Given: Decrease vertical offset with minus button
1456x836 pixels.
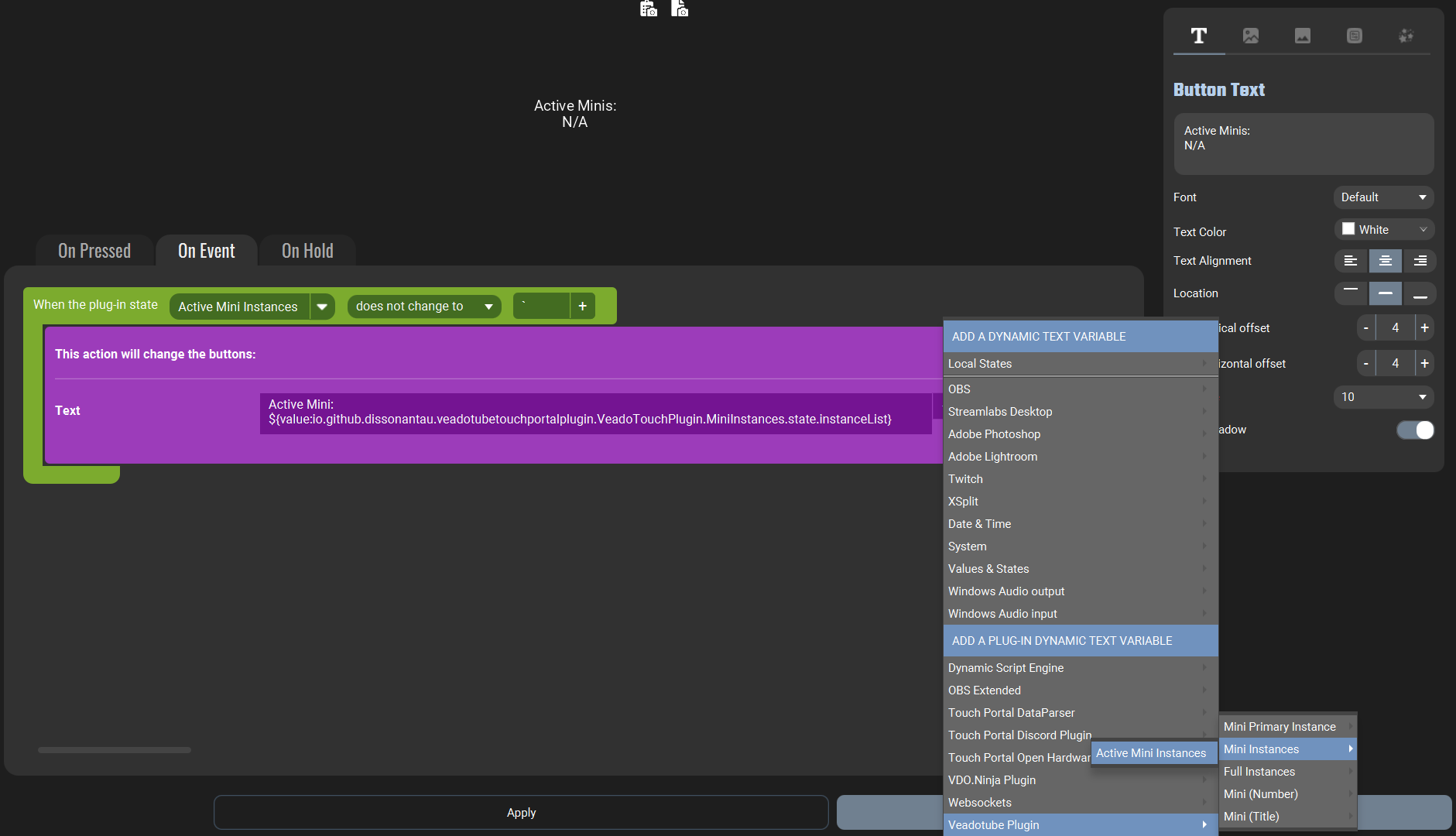Looking at the screenshot, I should [x=1366, y=328].
